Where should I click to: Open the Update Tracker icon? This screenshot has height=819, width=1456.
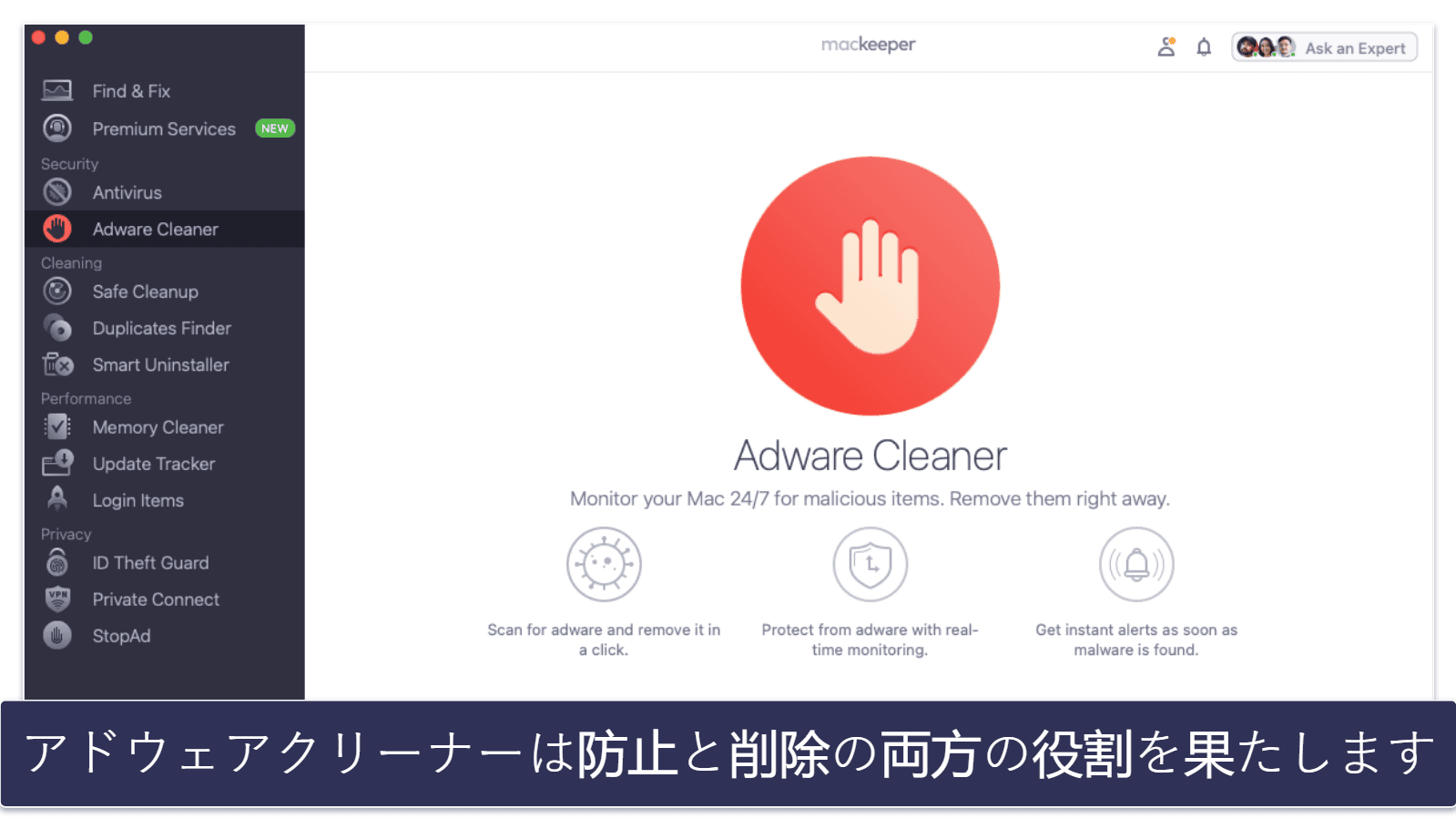57,463
